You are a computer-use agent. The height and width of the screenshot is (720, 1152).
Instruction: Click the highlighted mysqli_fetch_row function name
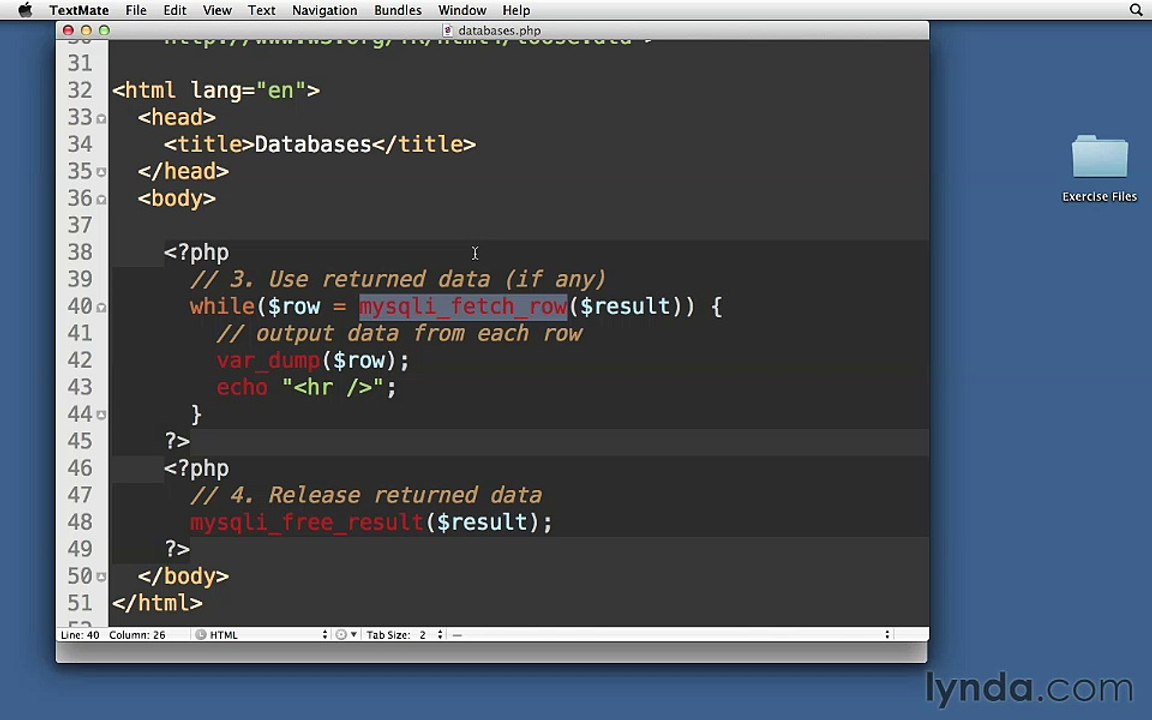click(x=463, y=306)
